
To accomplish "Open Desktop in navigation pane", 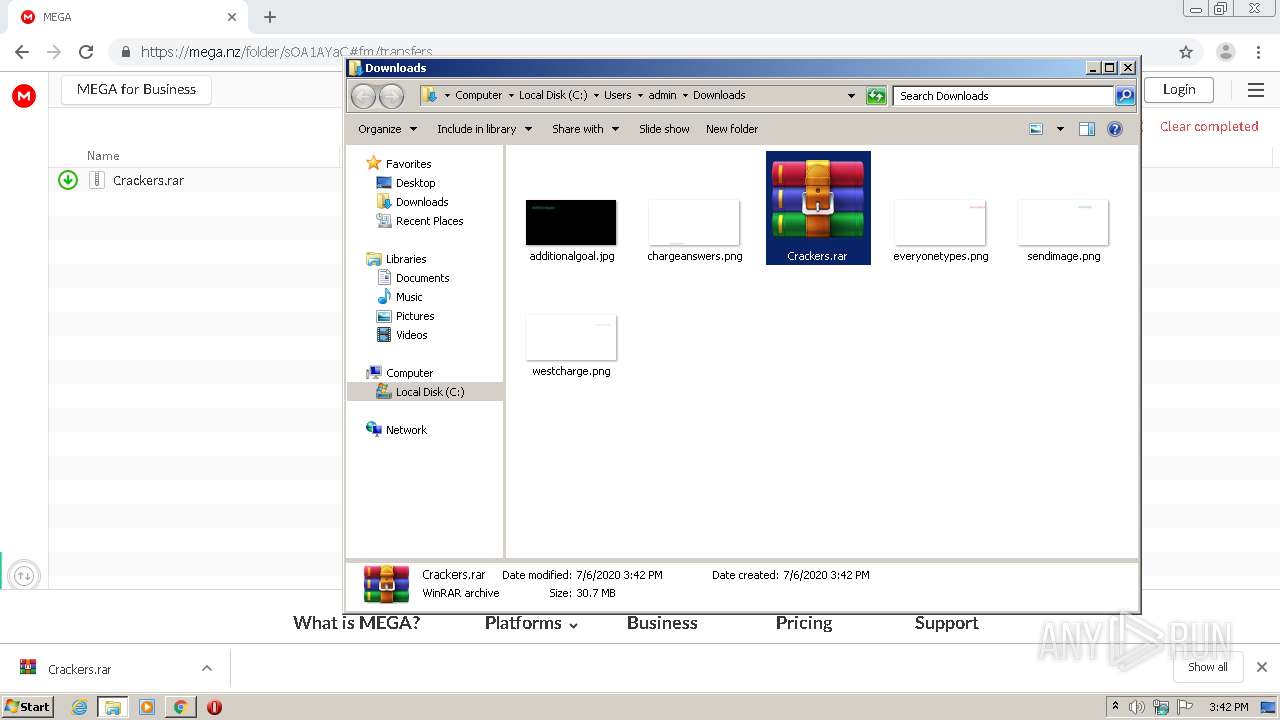I will pyautogui.click(x=415, y=183).
